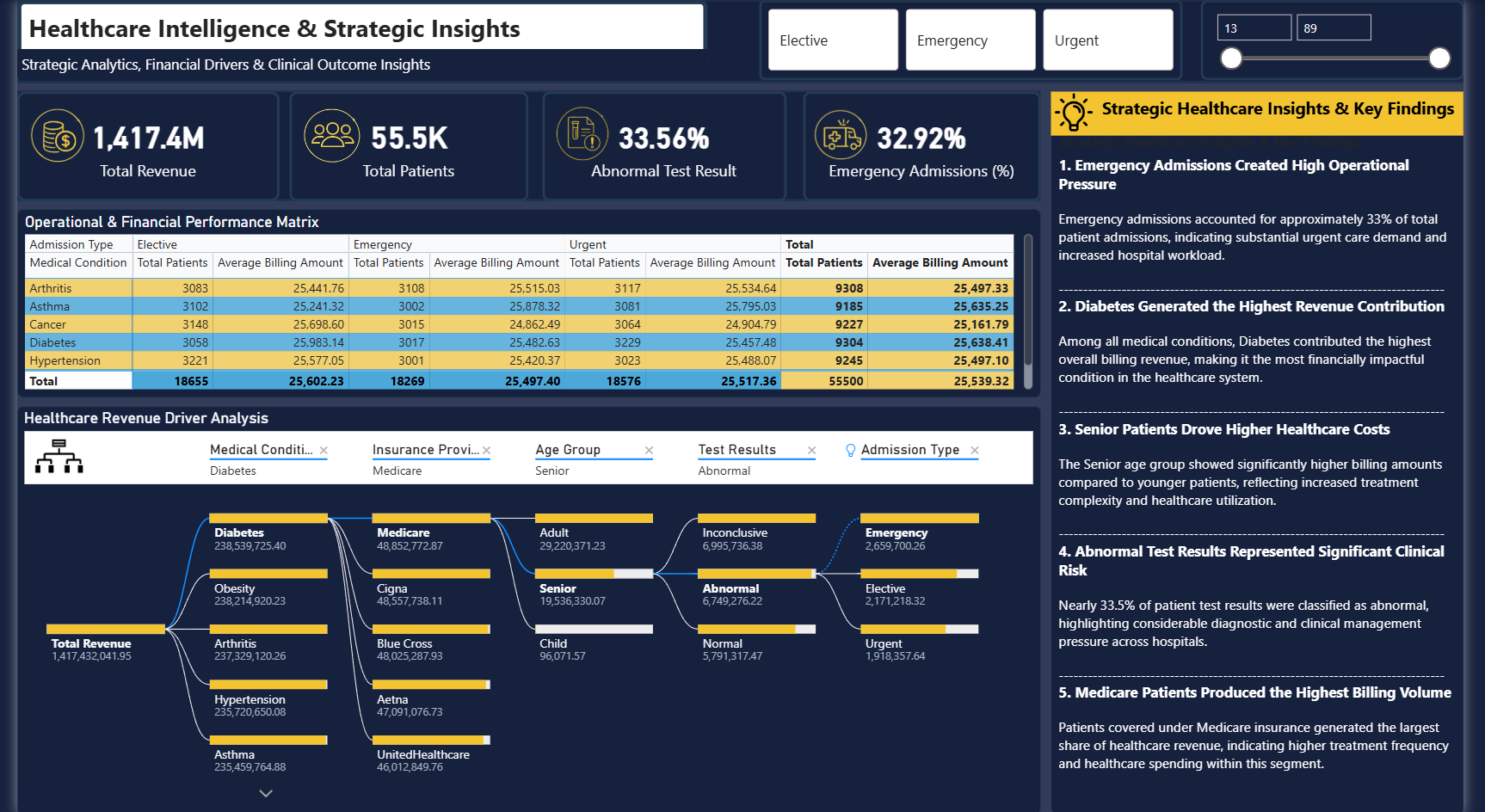Click the 55.5K Total Patients value
Screen dimensions: 1485x812
click(x=410, y=138)
